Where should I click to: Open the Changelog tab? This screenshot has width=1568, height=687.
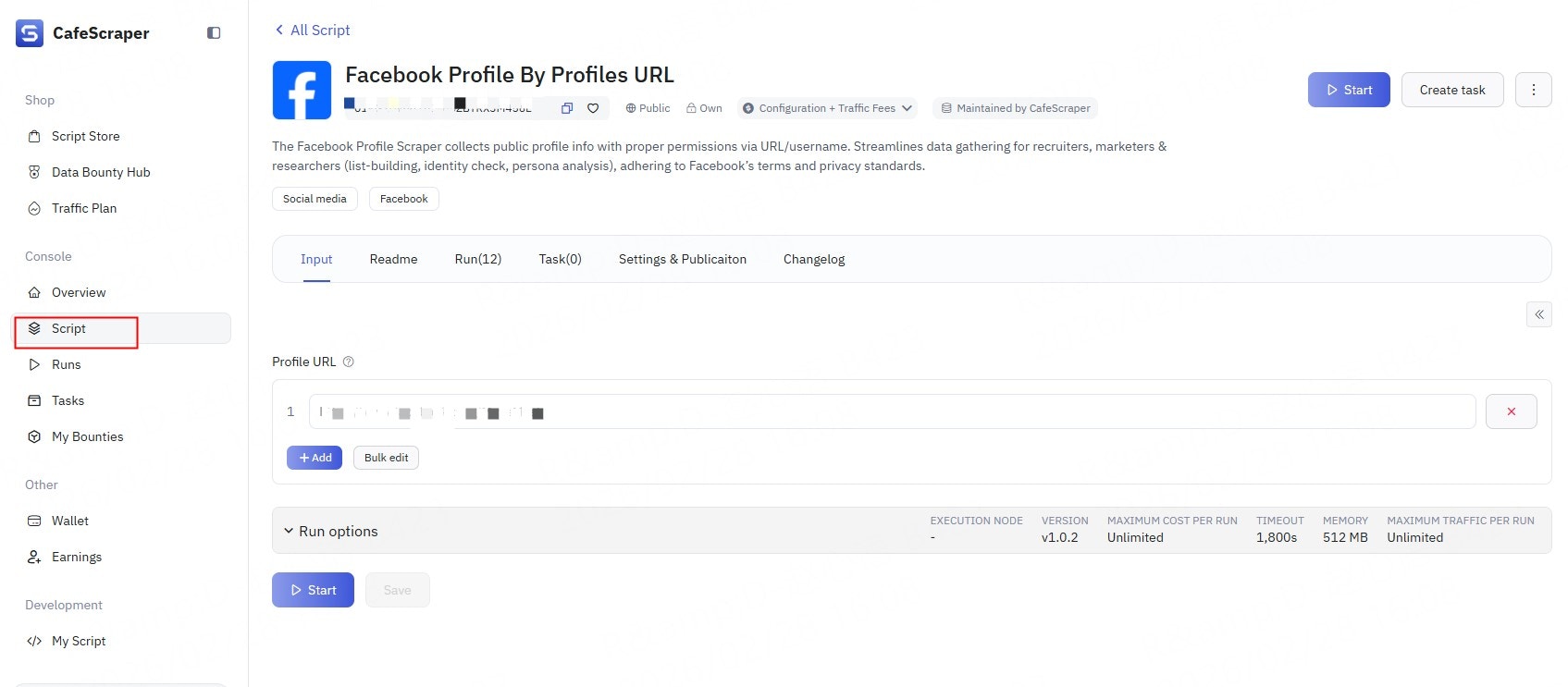click(814, 259)
